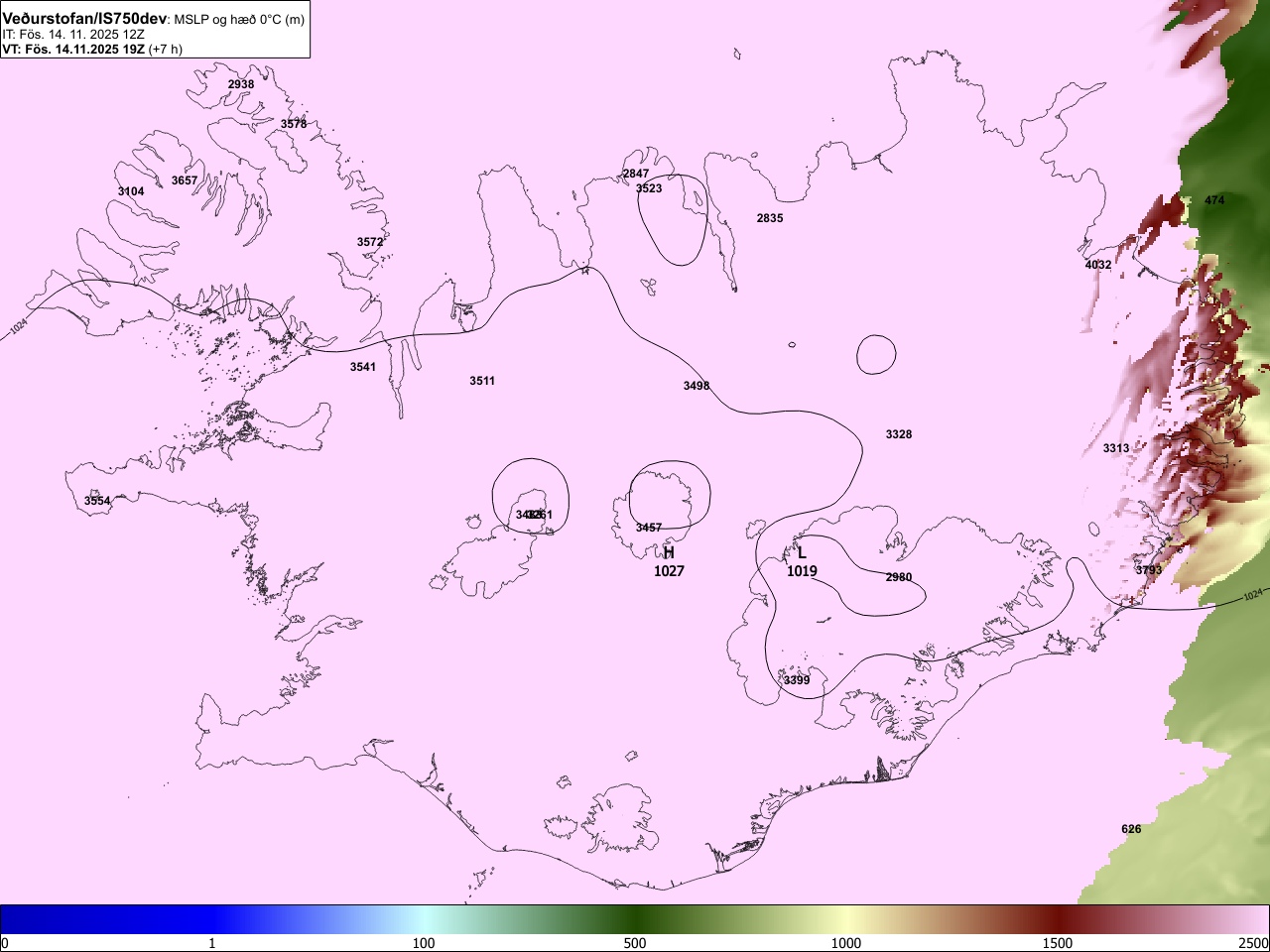This screenshot has width=1270, height=952.
Task: Click the 2938 height value
Action: (241, 84)
